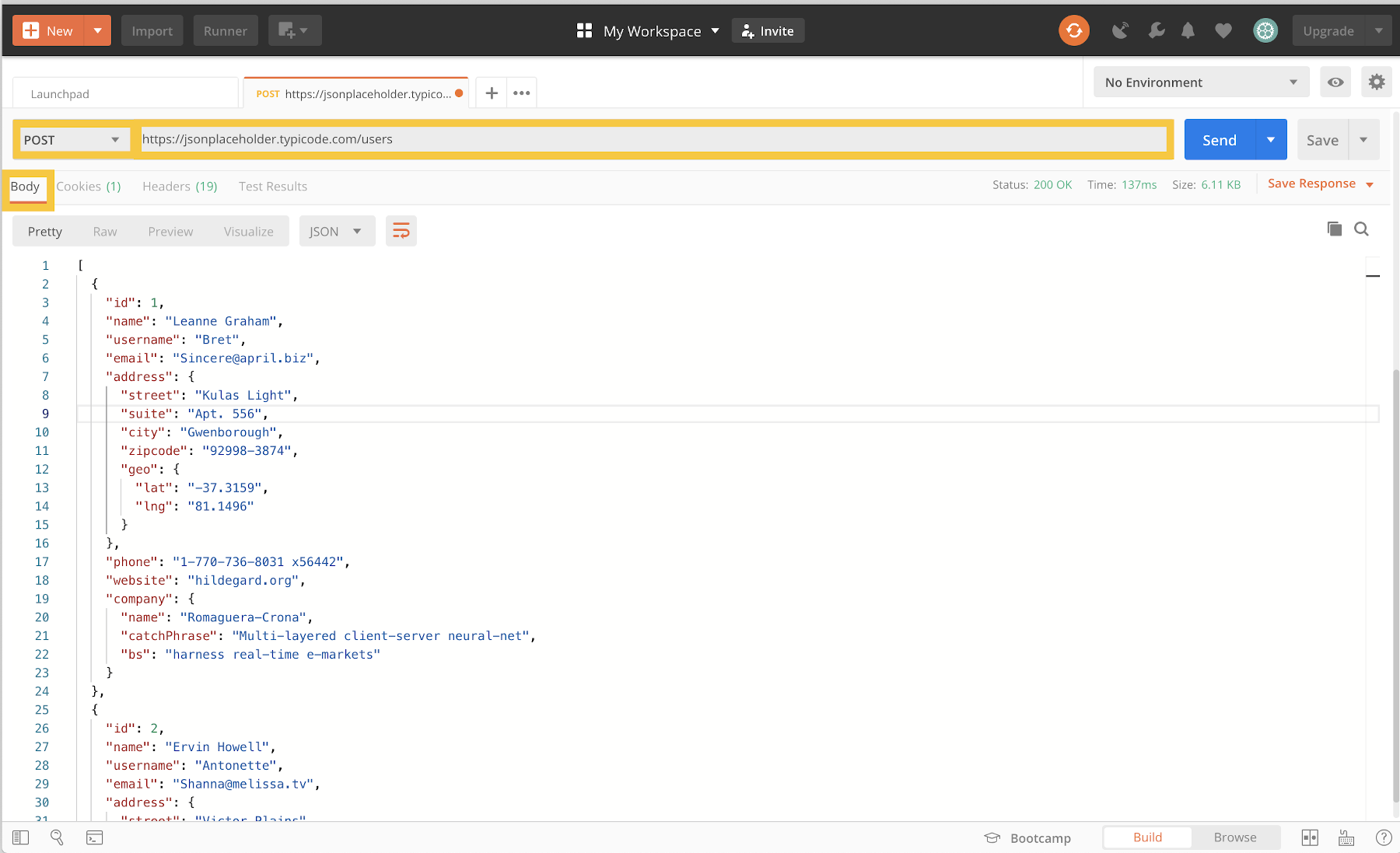Toggle the sidebar icon in status bar
Viewport: 1400px width, 853px height.
tap(21, 837)
